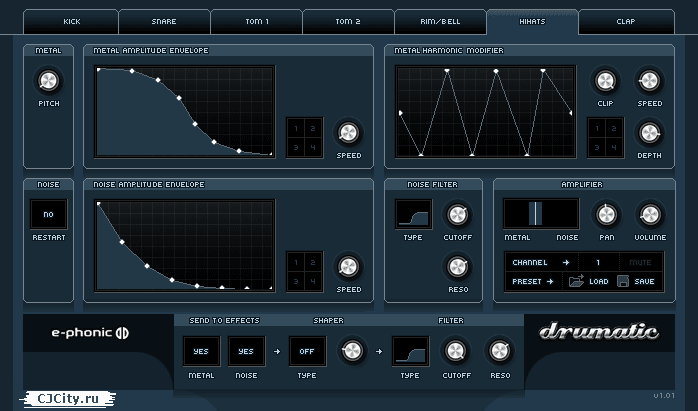Toggle send NOISE to effects
Screen dimensions: 698x411
(246, 351)
